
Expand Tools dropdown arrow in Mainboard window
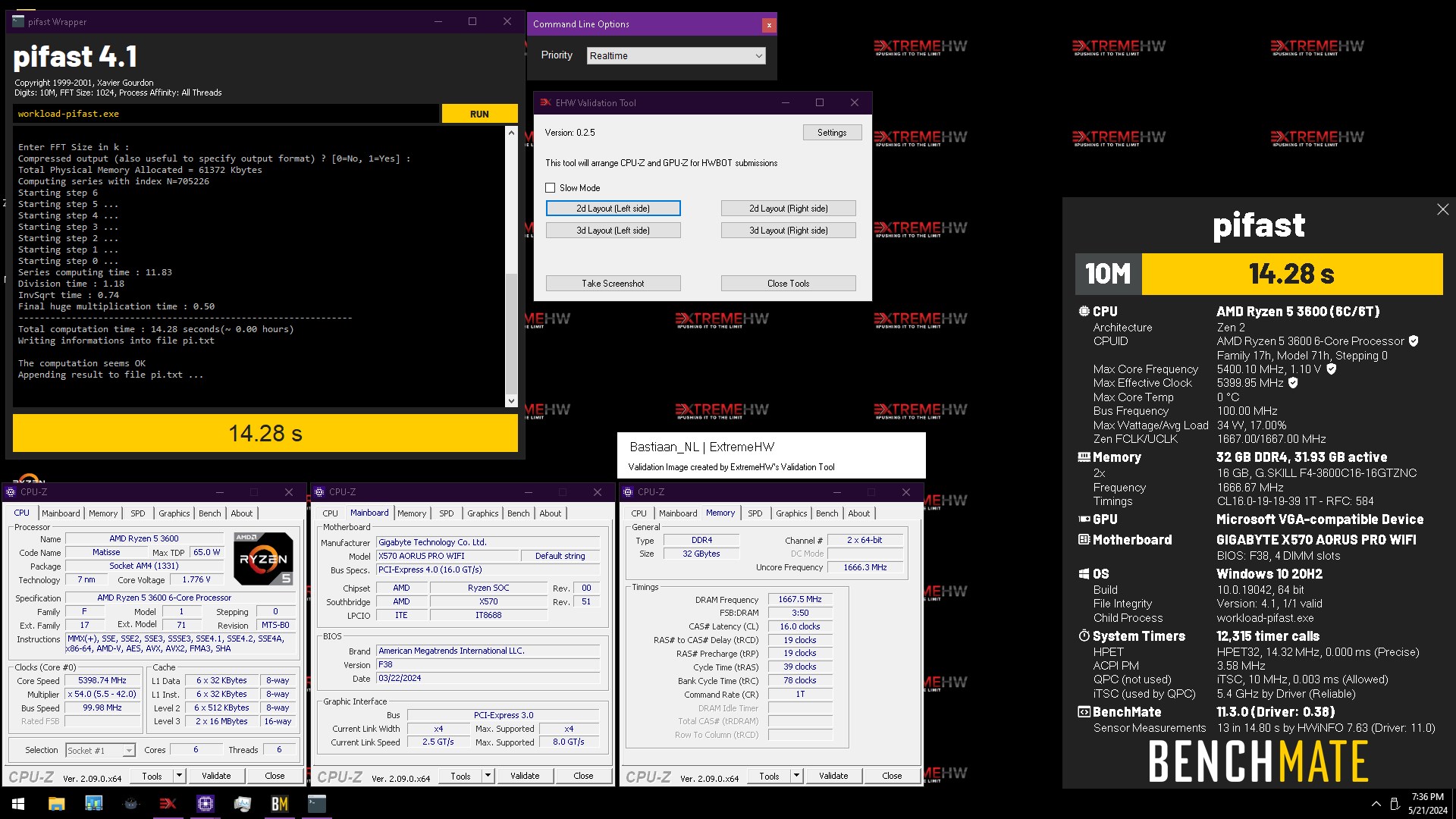point(488,776)
